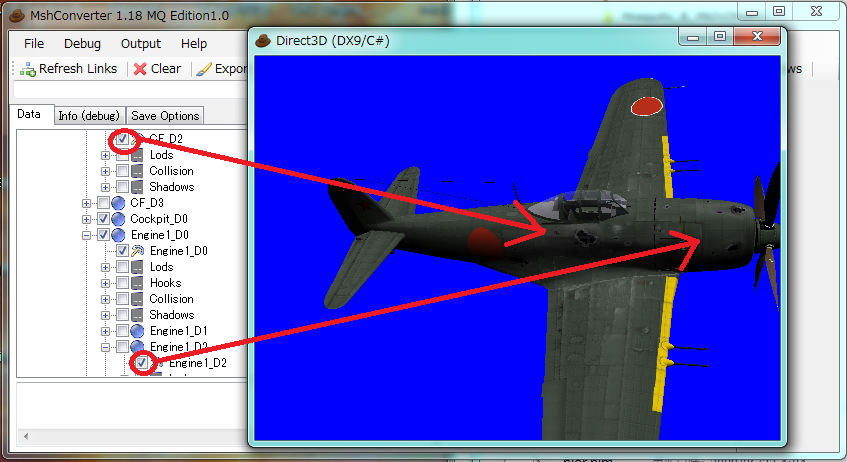Open the Debug menu
This screenshot has height=462, width=847.
click(x=82, y=44)
